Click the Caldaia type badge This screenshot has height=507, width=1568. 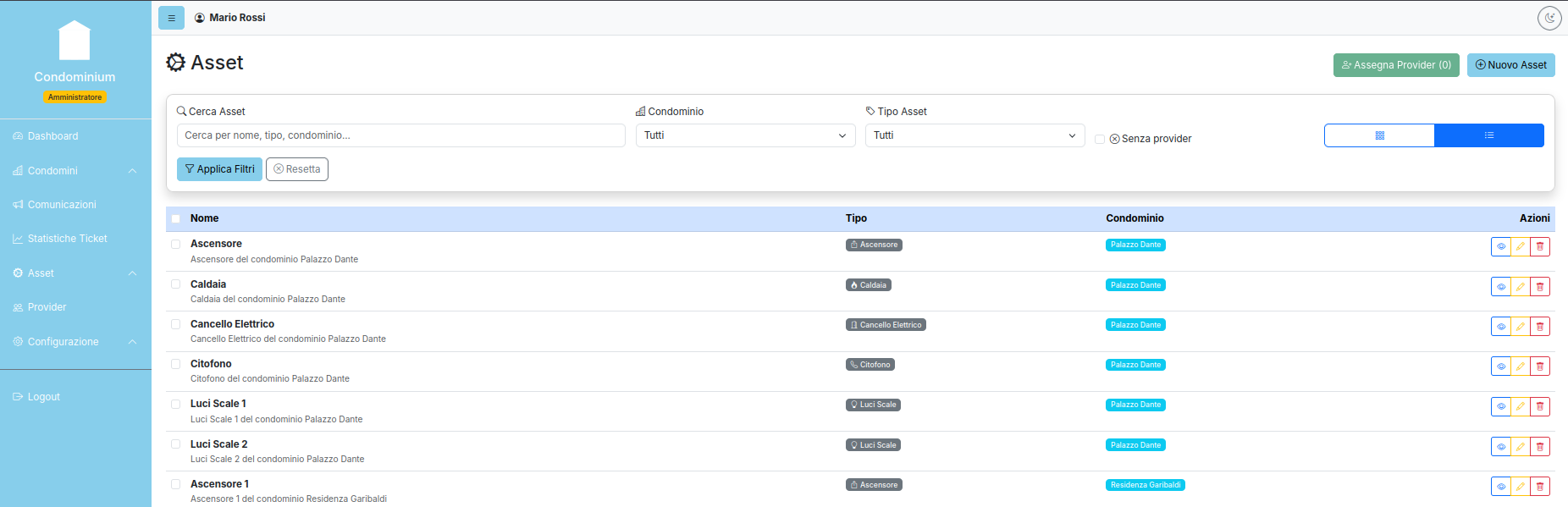(869, 285)
